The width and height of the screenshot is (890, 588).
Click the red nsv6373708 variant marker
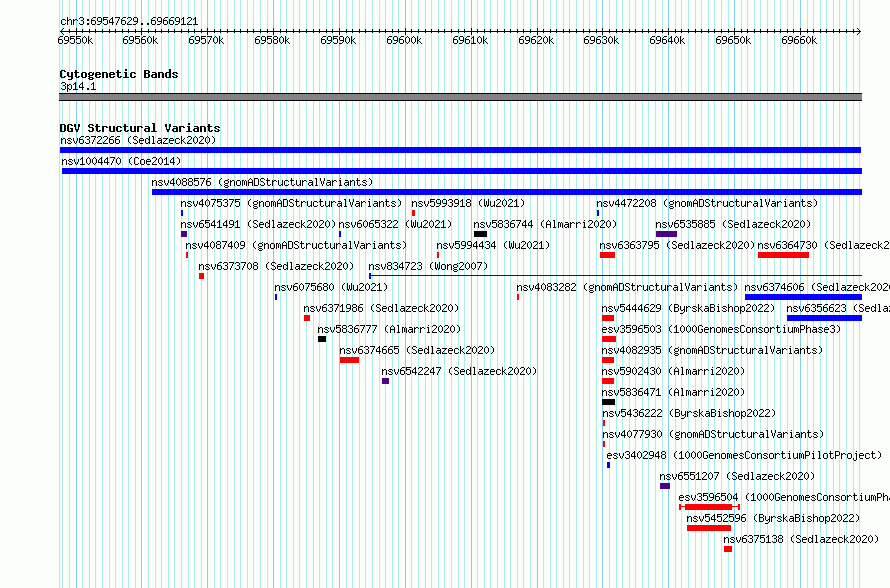[x=201, y=276]
